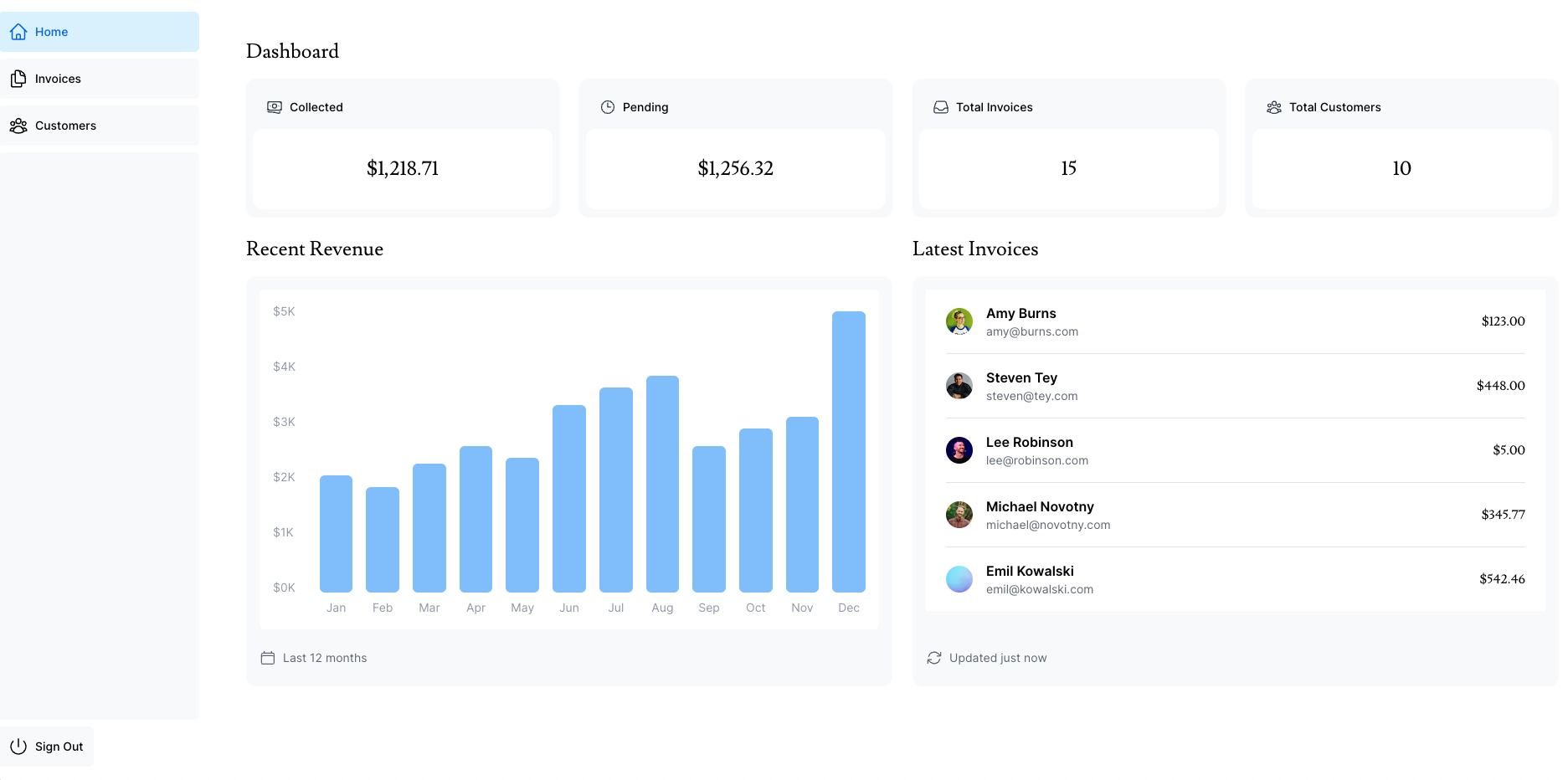Click the Home icon in the sidebar
1568x780 pixels.
[x=18, y=31]
